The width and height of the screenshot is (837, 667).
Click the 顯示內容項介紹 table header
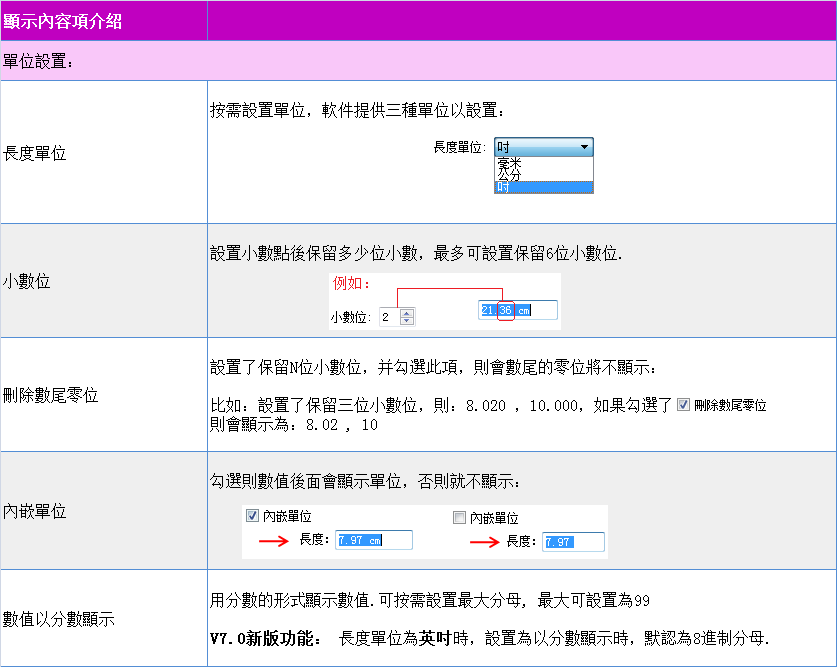coord(63,20)
